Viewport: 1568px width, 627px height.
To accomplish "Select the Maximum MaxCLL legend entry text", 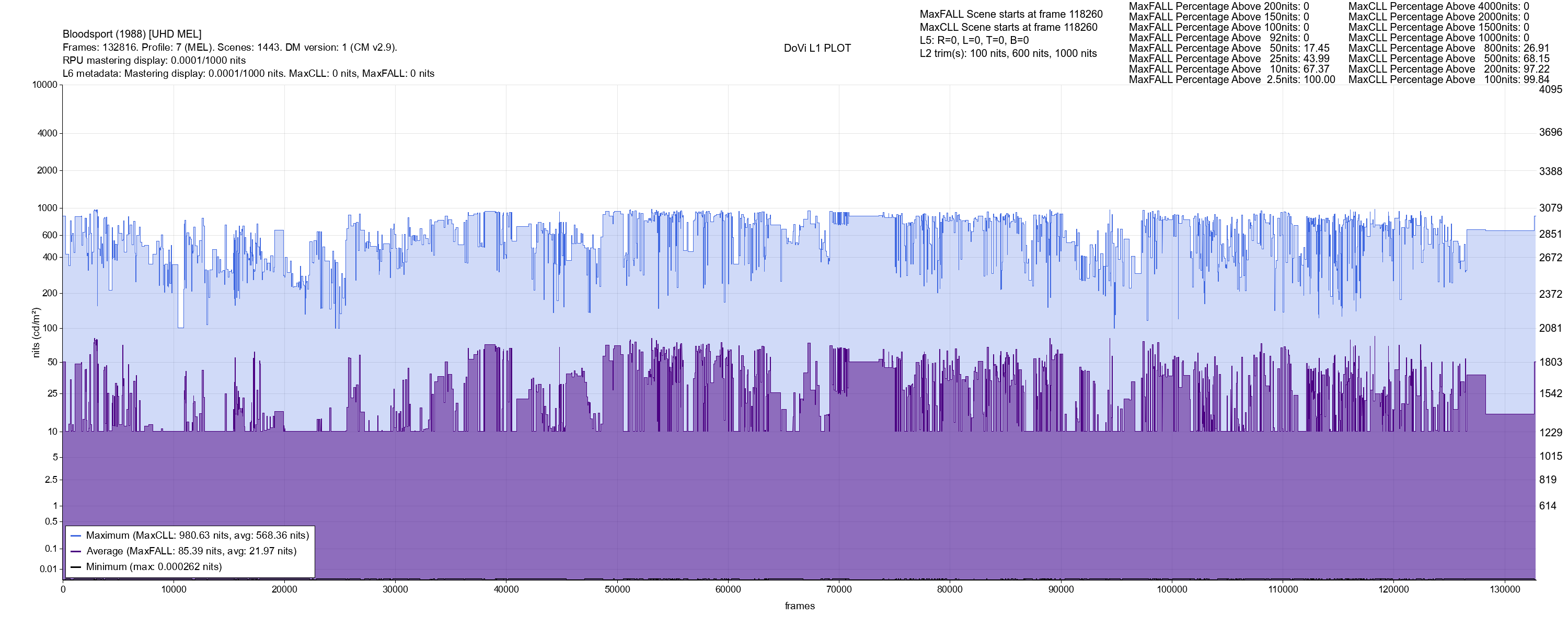I will point(197,536).
